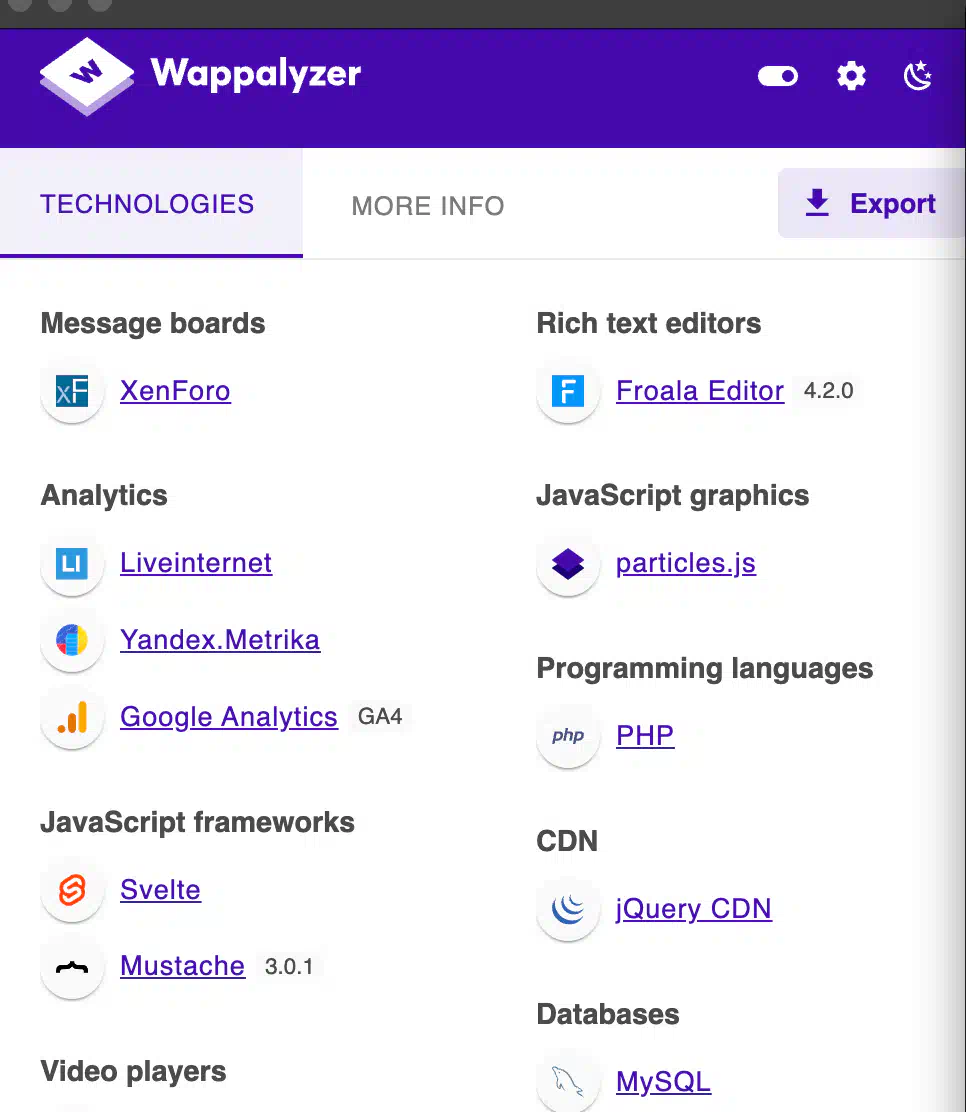Toggle the Wappalyzer enable switch

coord(777,76)
